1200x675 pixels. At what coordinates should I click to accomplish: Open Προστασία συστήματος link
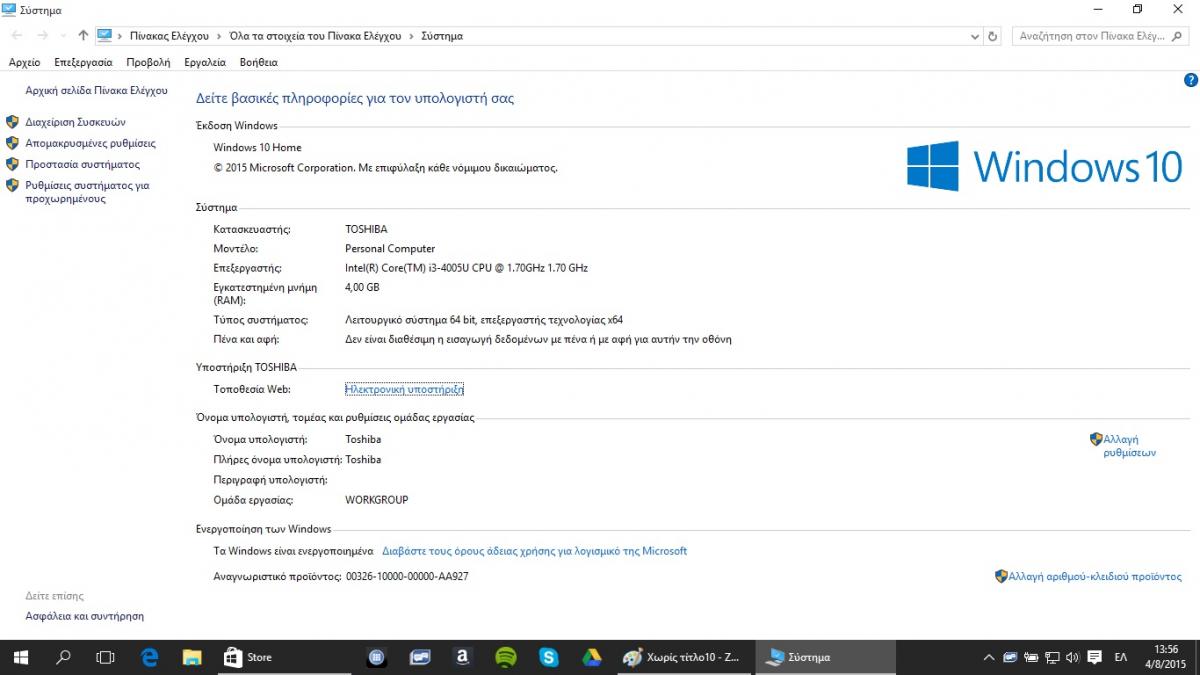[82, 164]
